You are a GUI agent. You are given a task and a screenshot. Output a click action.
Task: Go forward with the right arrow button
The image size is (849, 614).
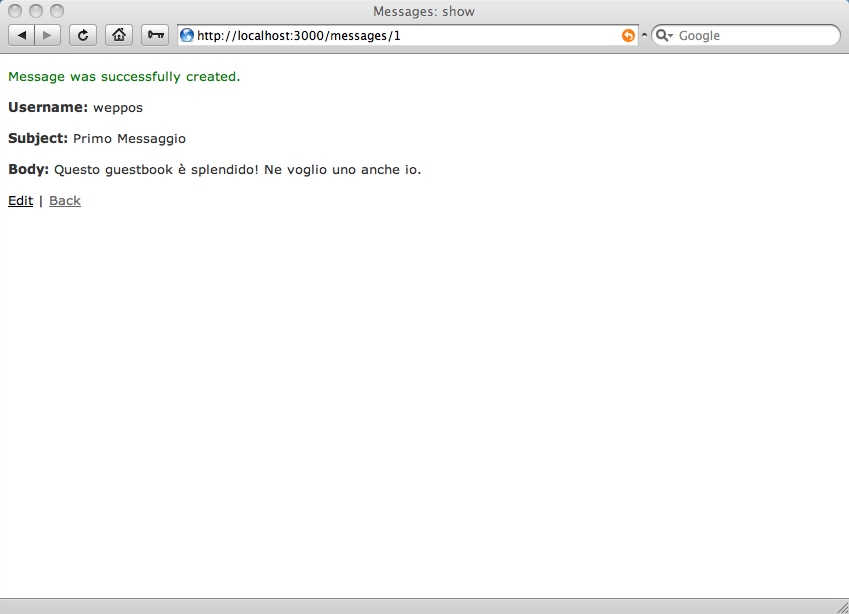pos(48,35)
